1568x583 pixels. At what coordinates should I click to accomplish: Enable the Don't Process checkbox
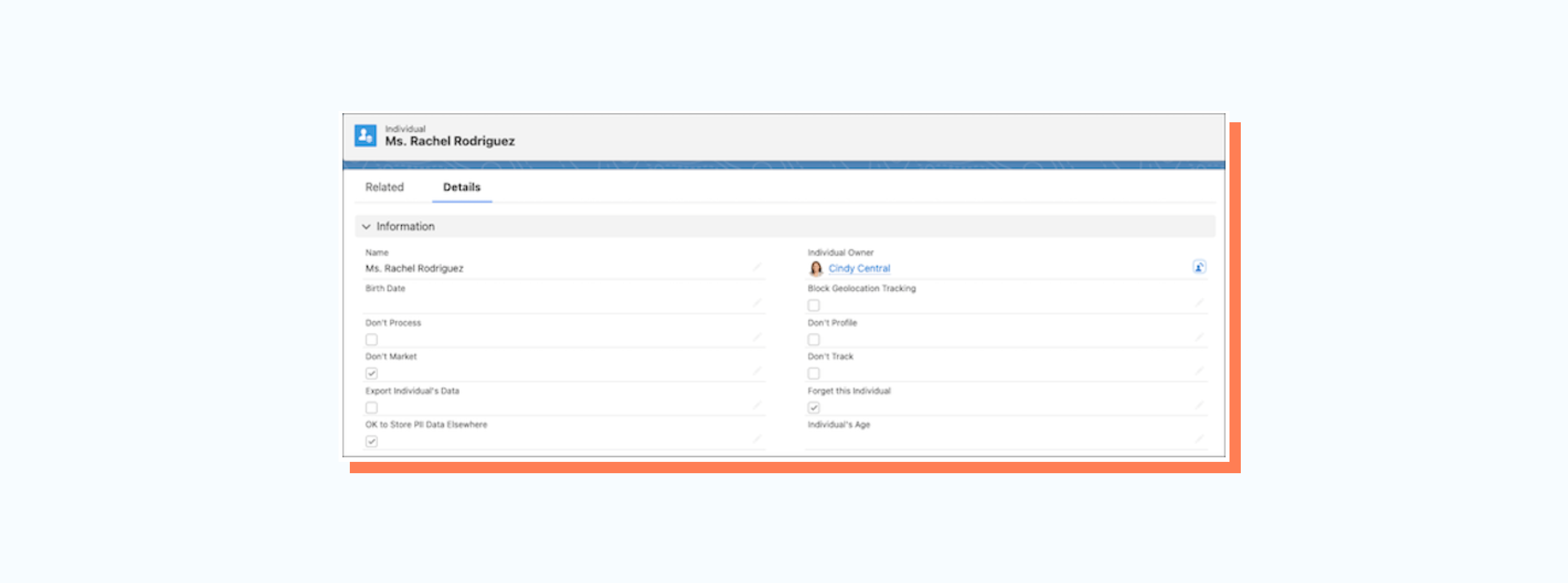371,340
